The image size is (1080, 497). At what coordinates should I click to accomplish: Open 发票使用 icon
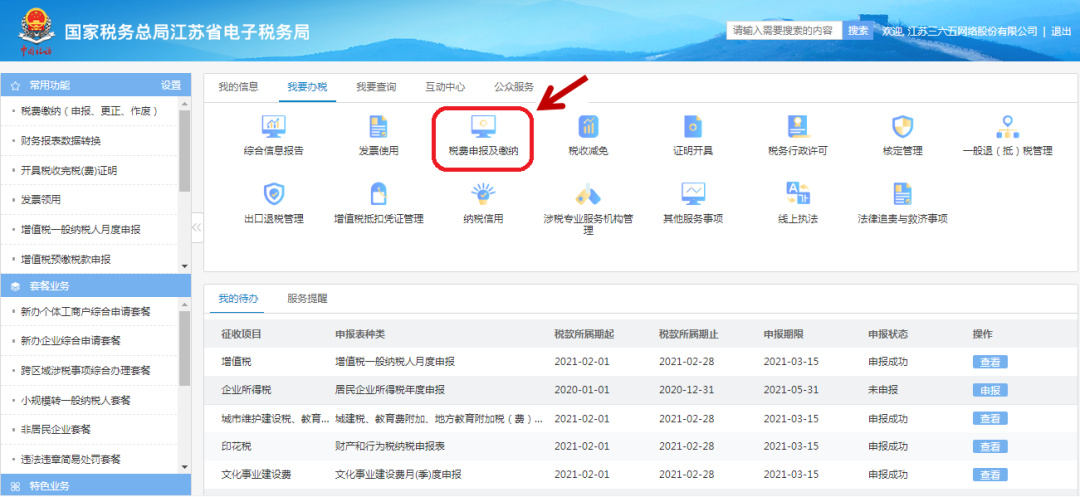click(x=379, y=127)
